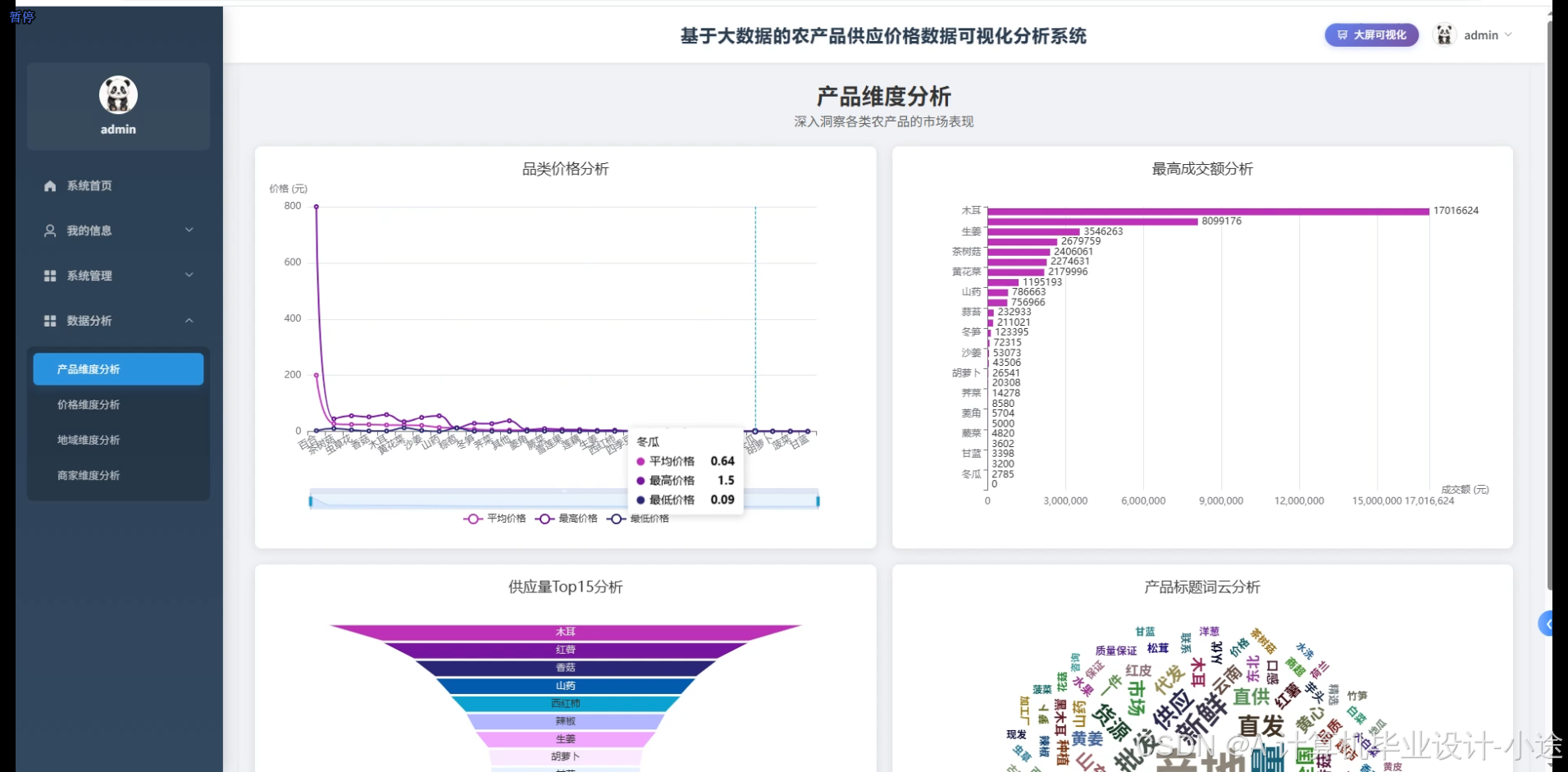Click the 生姜 funnel segment

(x=566, y=739)
